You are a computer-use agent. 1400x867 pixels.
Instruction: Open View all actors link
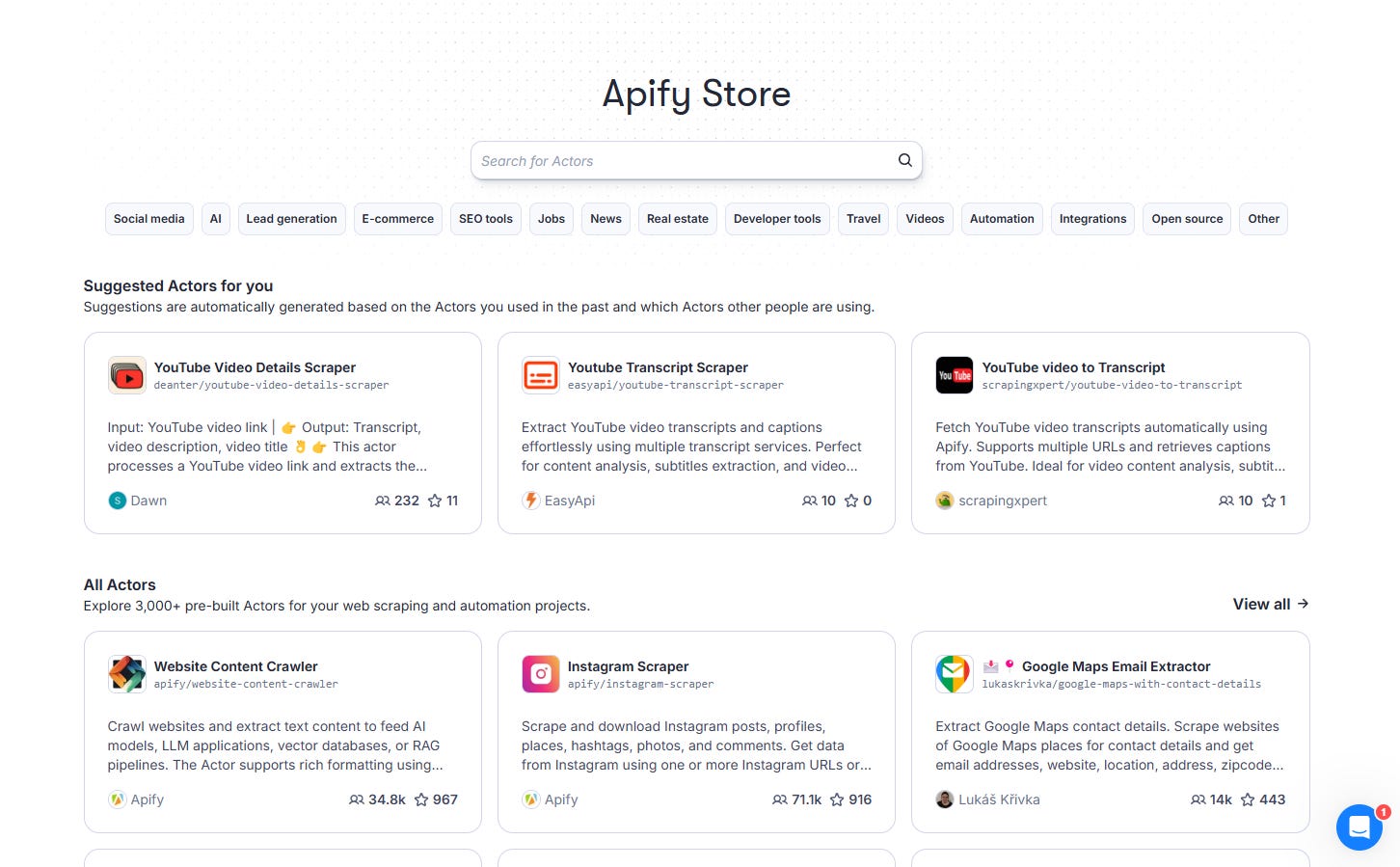1271,604
